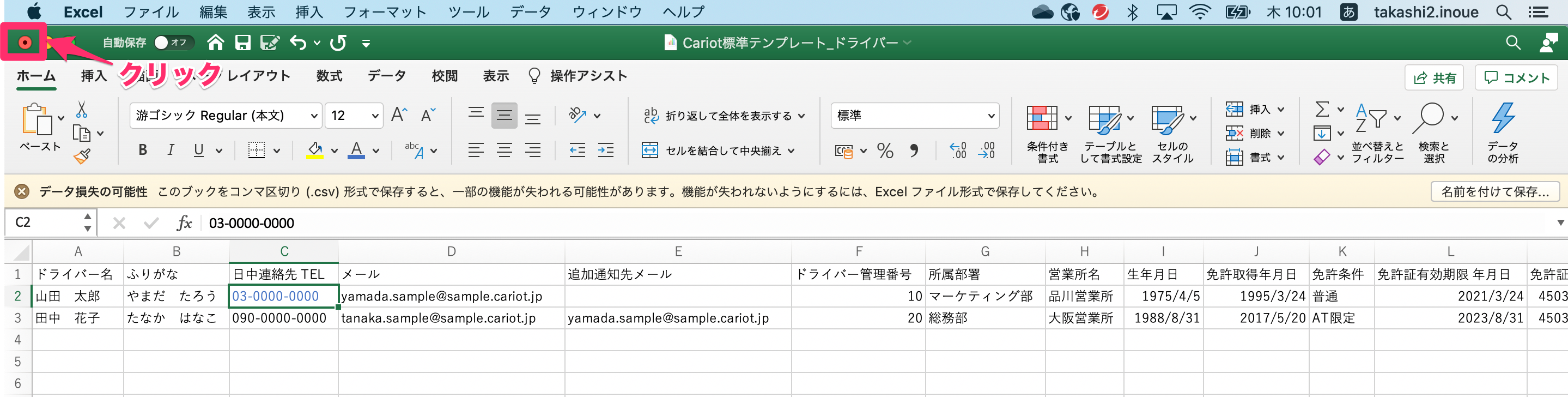Toggle Bold formatting
Image resolution: width=1568 pixels, height=397 pixels.
(x=142, y=151)
